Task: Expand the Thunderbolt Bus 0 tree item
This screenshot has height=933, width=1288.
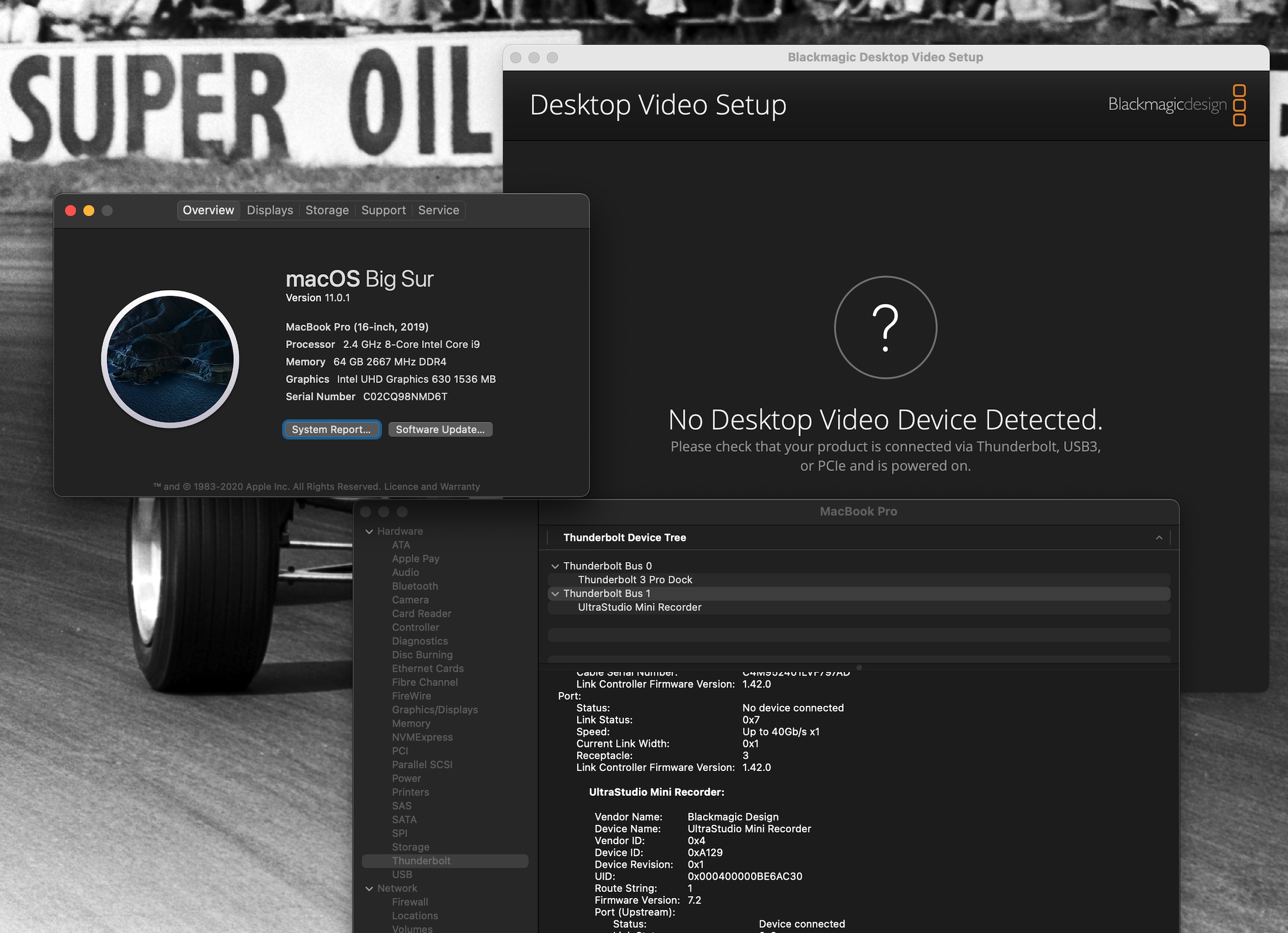Action: pyautogui.click(x=556, y=566)
